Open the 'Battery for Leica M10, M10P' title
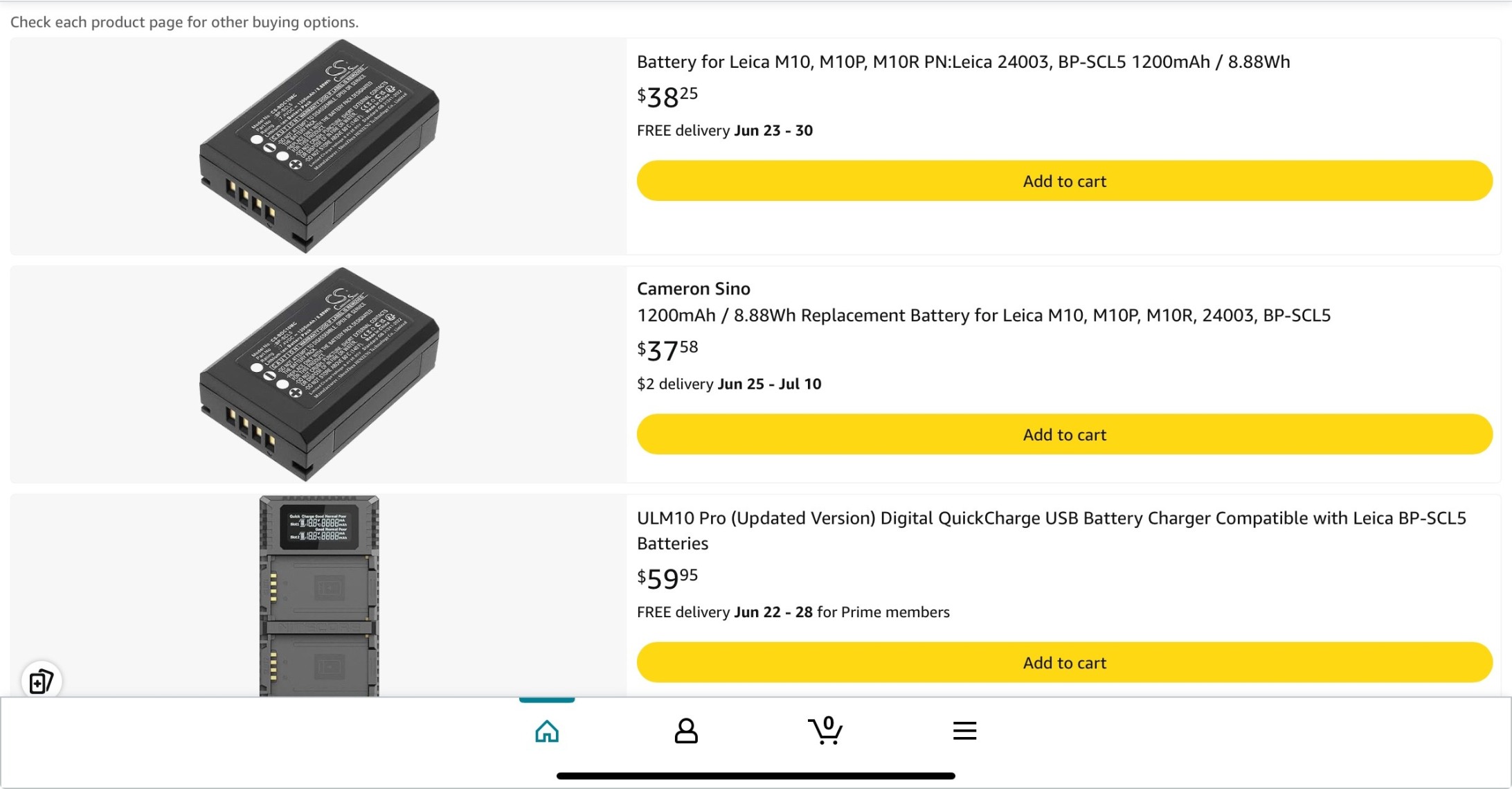Viewport: 1512px width, 789px height. (963, 62)
